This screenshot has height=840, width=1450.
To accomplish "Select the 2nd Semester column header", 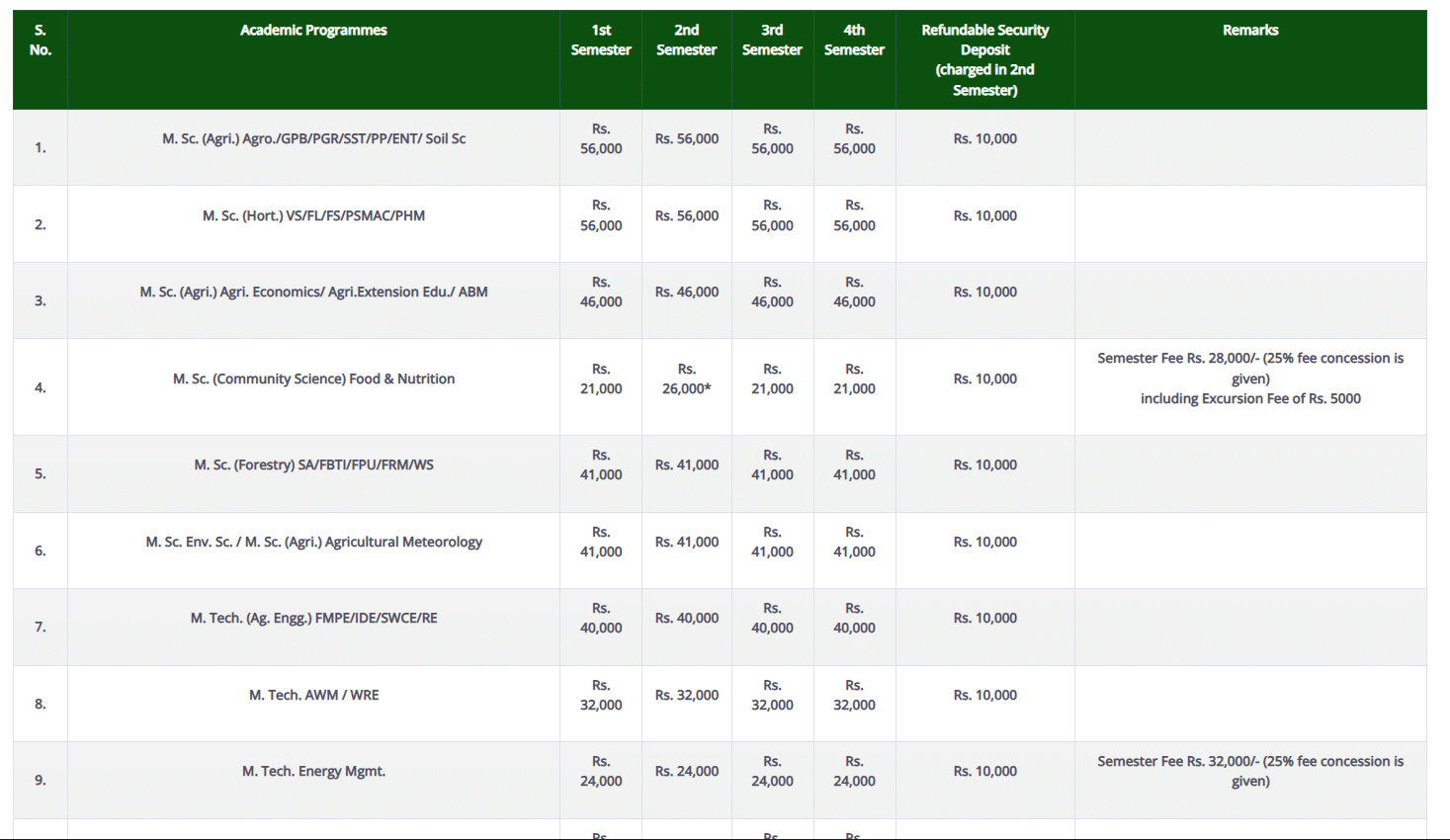I will click(686, 41).
